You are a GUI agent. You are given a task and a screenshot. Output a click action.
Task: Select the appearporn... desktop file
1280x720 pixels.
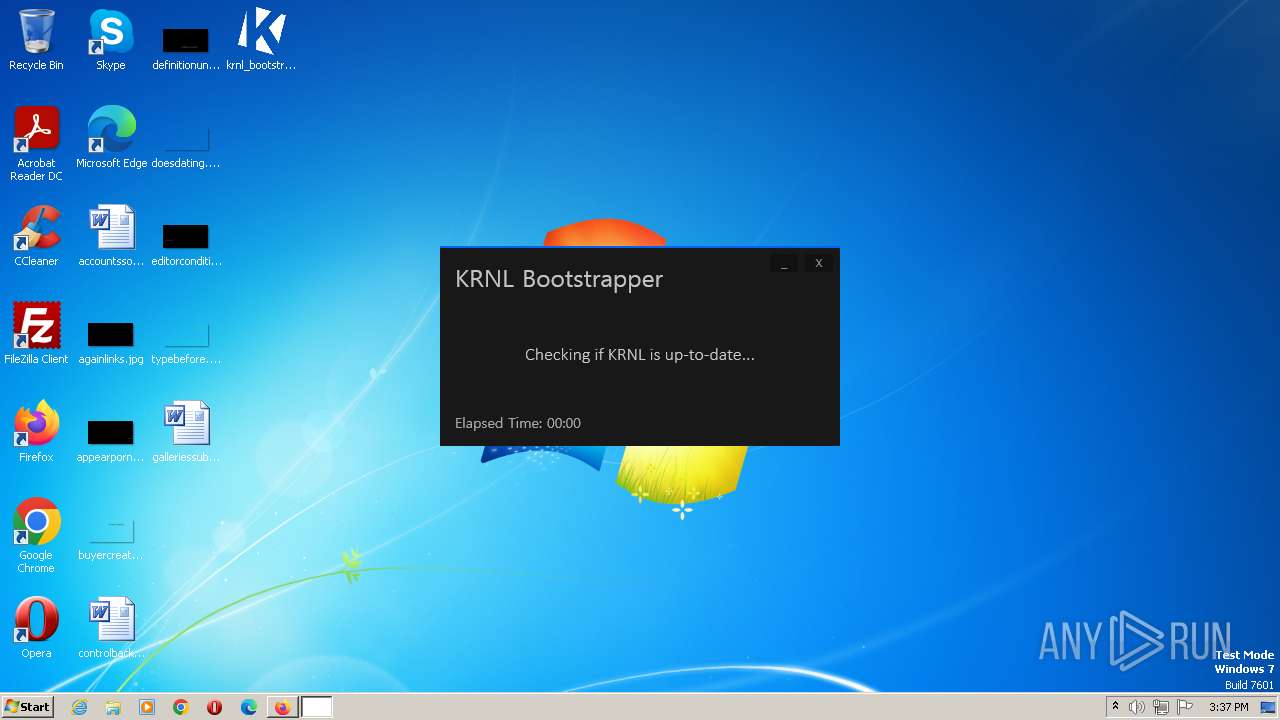coord(111,440)
